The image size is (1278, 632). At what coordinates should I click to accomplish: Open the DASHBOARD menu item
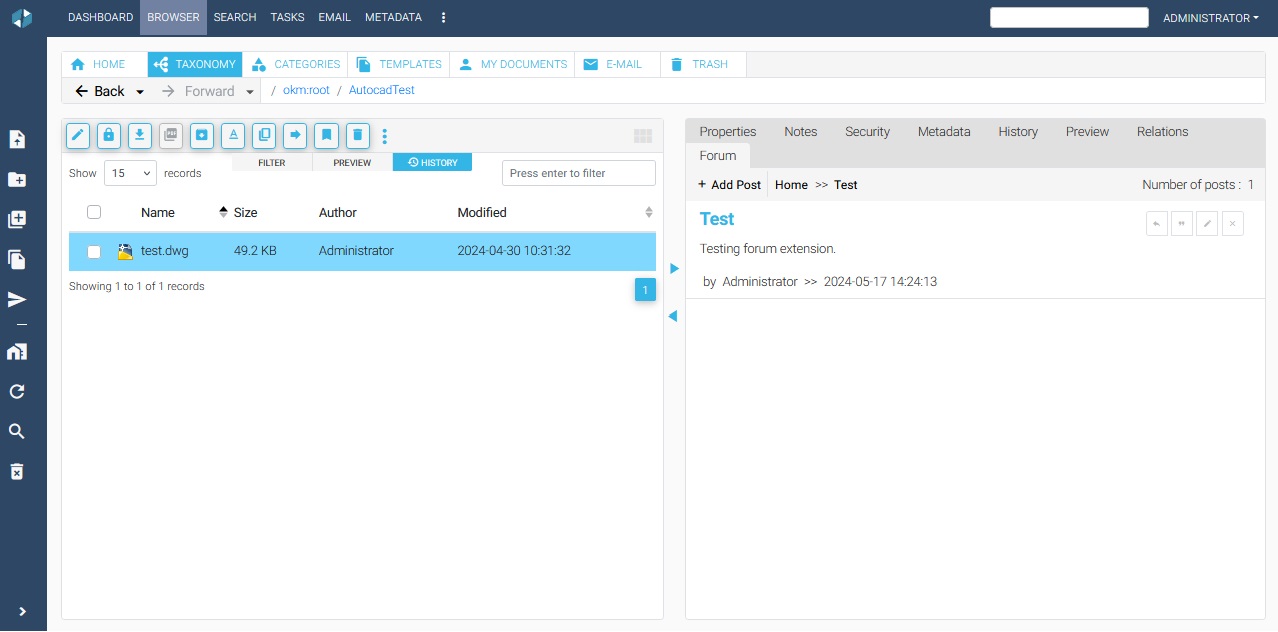click(x=100, y=17)
